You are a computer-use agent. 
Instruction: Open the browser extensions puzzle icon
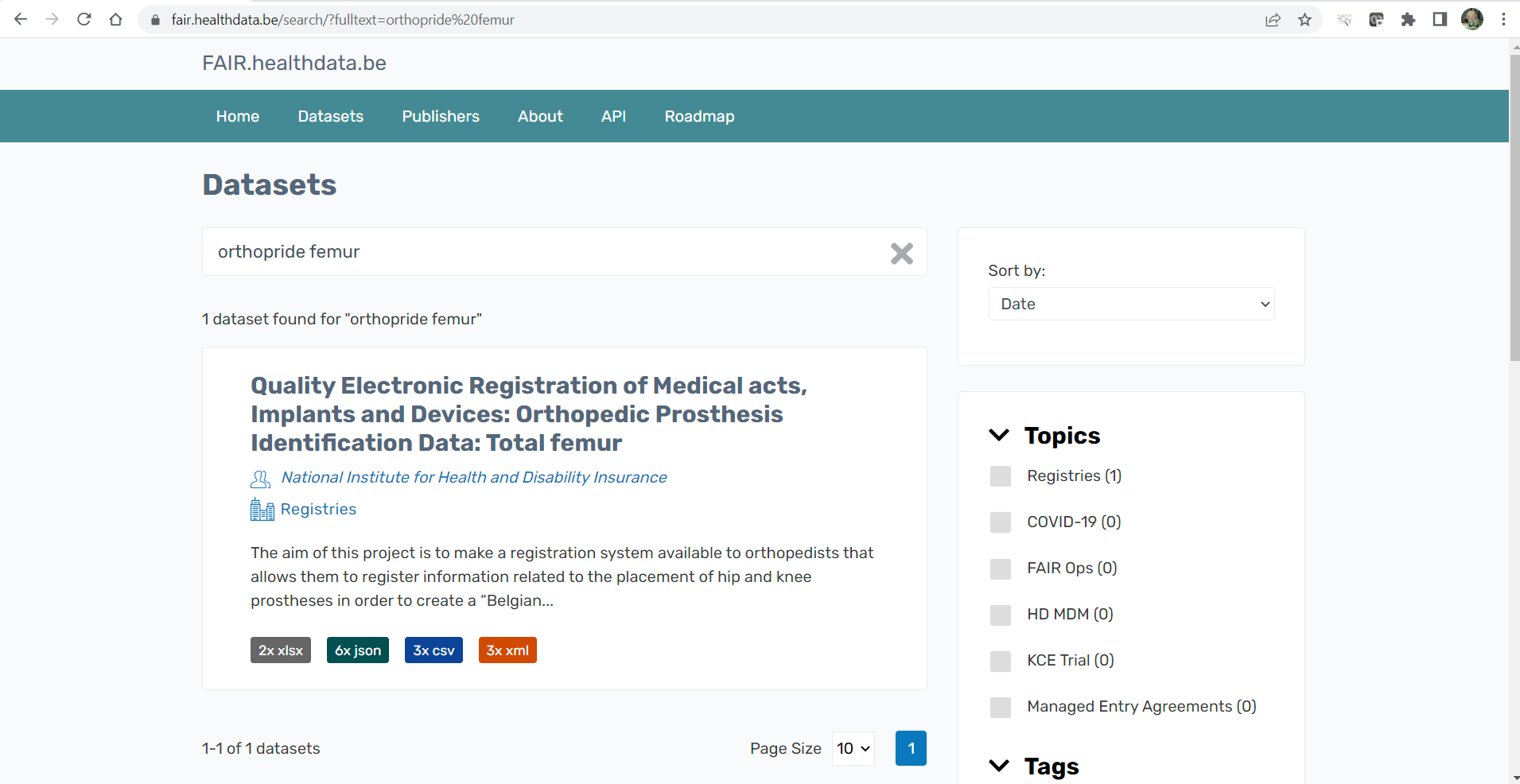(x=1408, y=20)
